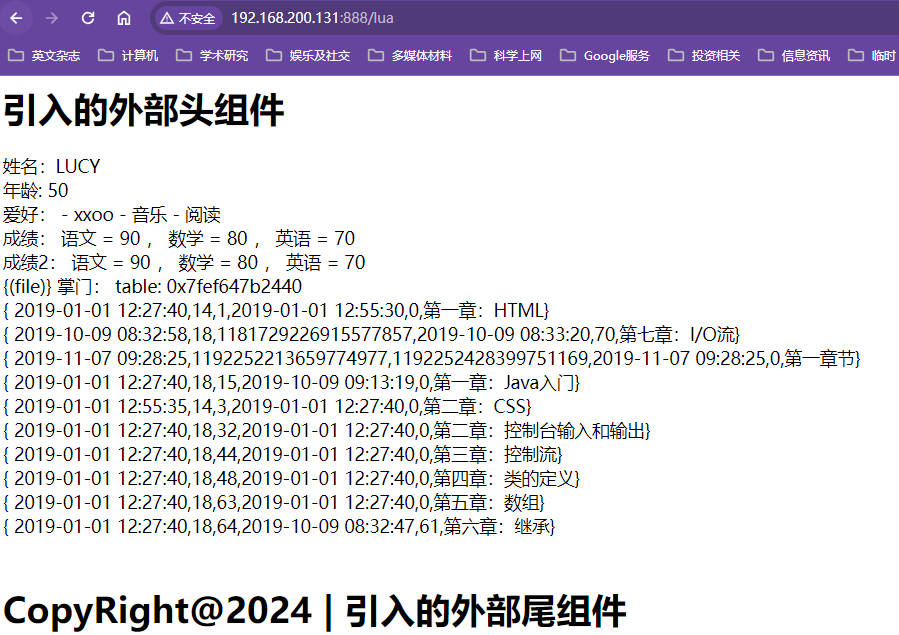The height and width of the screenshot is (635, 899).
Task: Expand the 计算机 bookmarks folder
Action: coord(128,56)
